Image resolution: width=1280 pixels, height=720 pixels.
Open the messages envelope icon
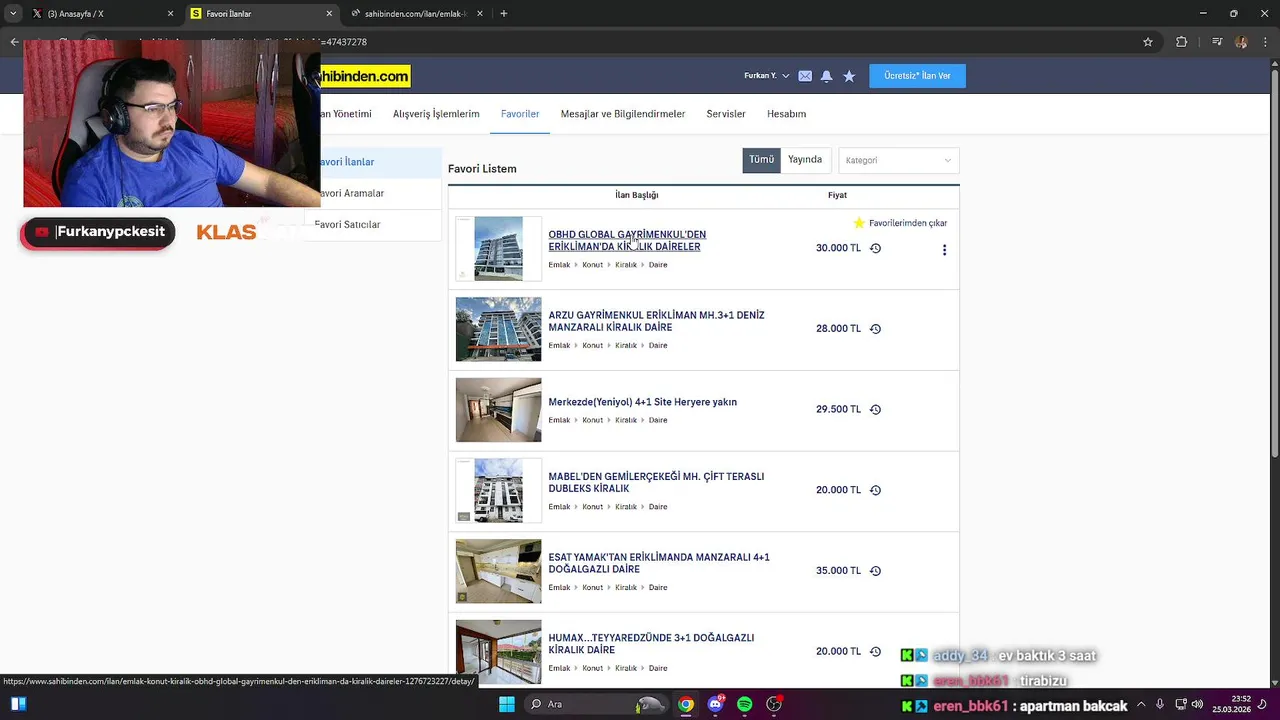(805, 76)
